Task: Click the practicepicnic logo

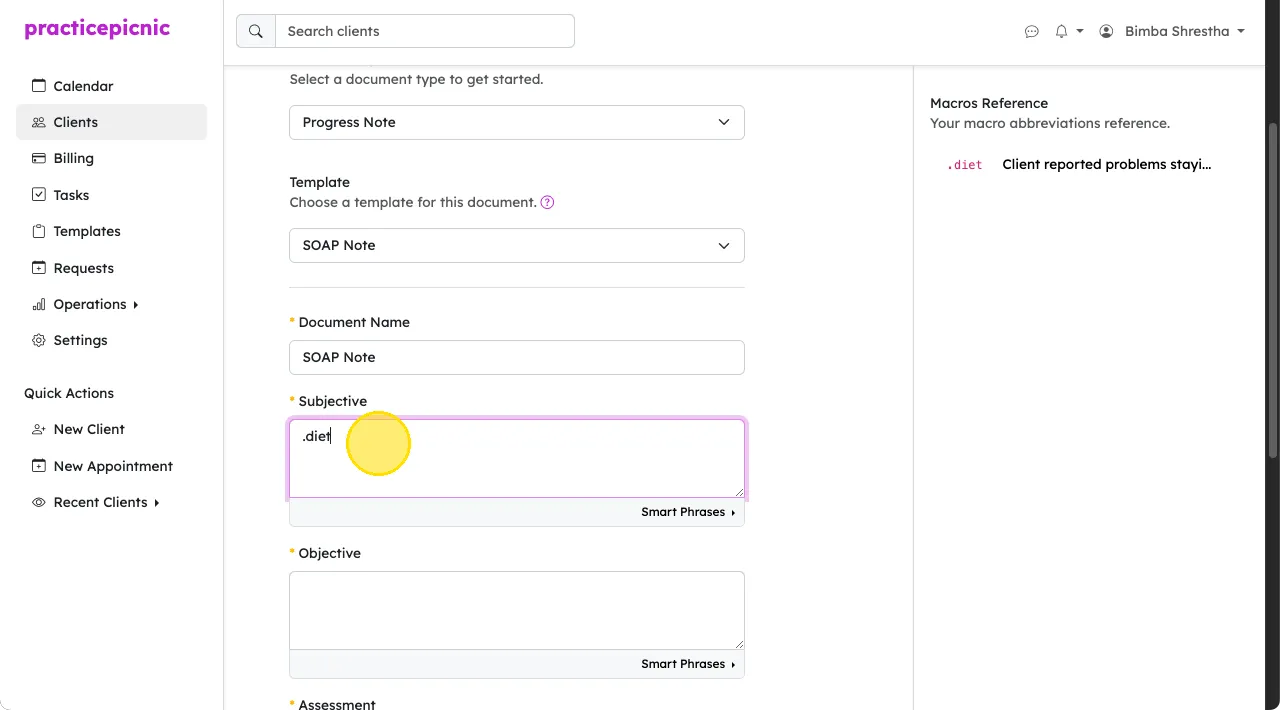Action: click(x=97, y=29)
